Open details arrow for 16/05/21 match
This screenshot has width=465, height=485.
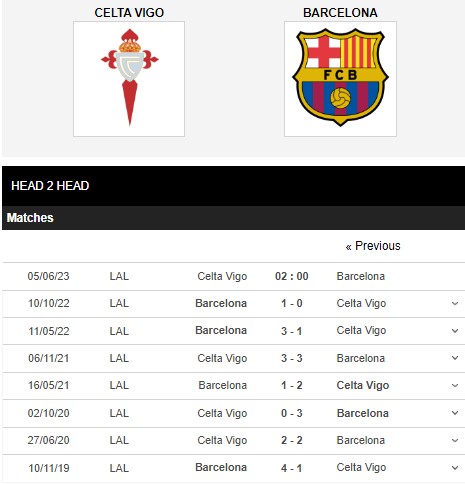pyautogui.click(x=455, y=385)
